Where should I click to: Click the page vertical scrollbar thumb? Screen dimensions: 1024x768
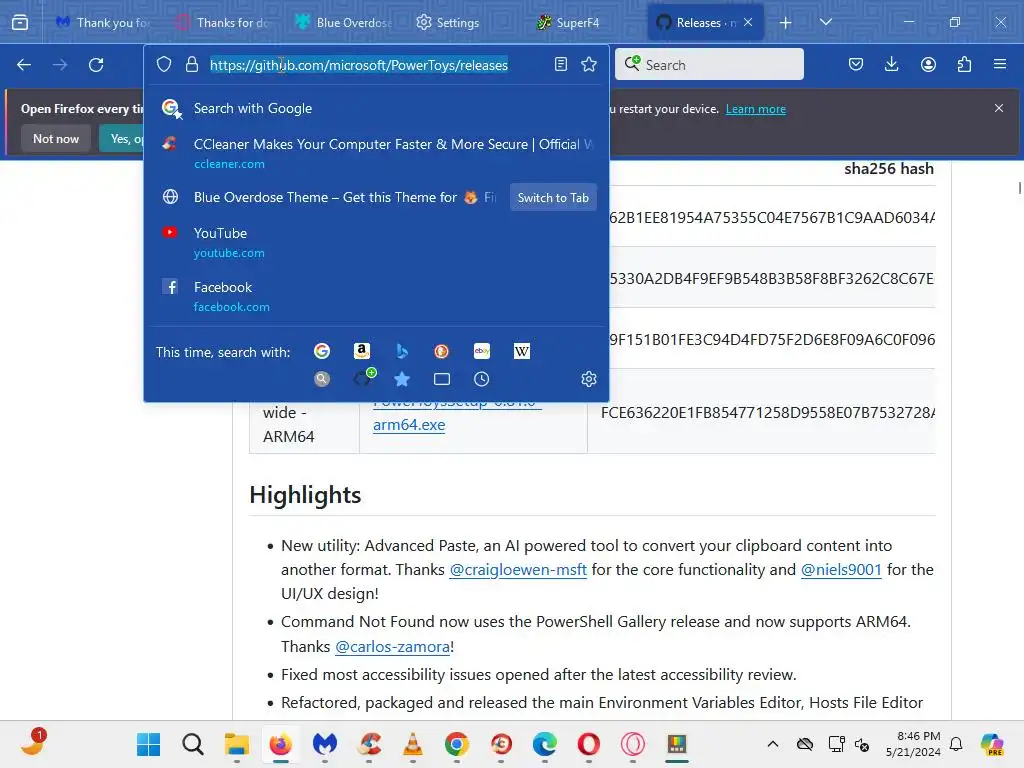click(1019, 187)
